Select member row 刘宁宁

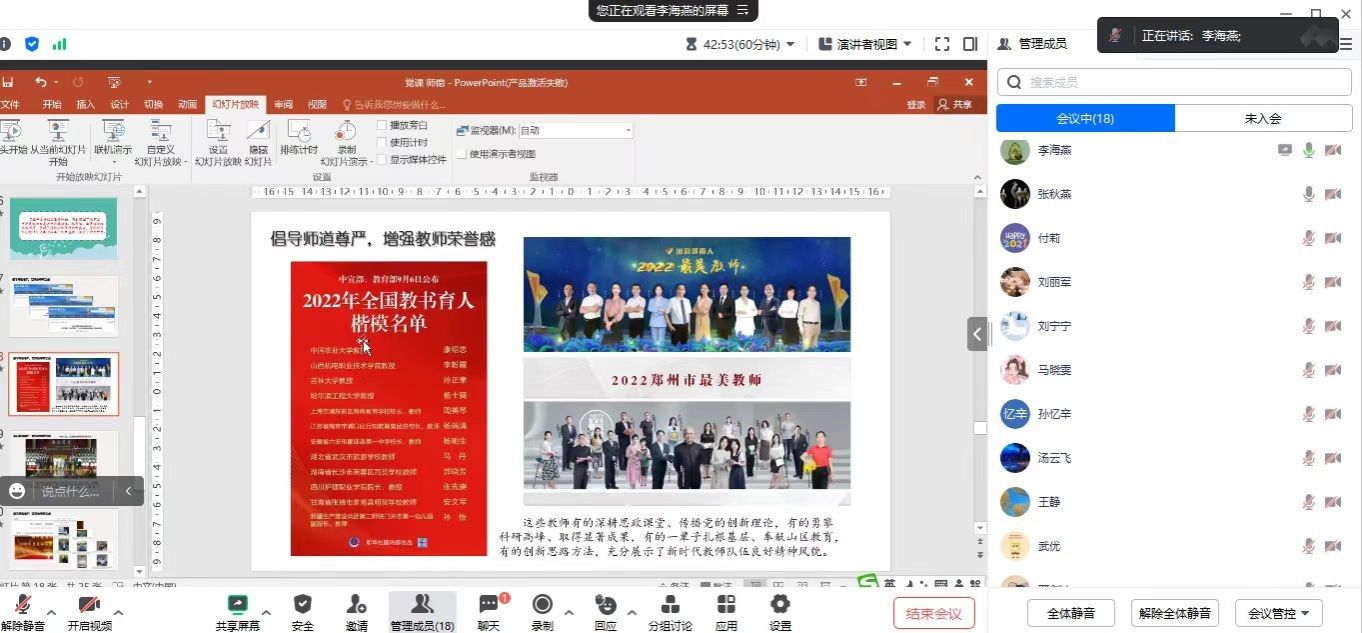[1174, 326]
